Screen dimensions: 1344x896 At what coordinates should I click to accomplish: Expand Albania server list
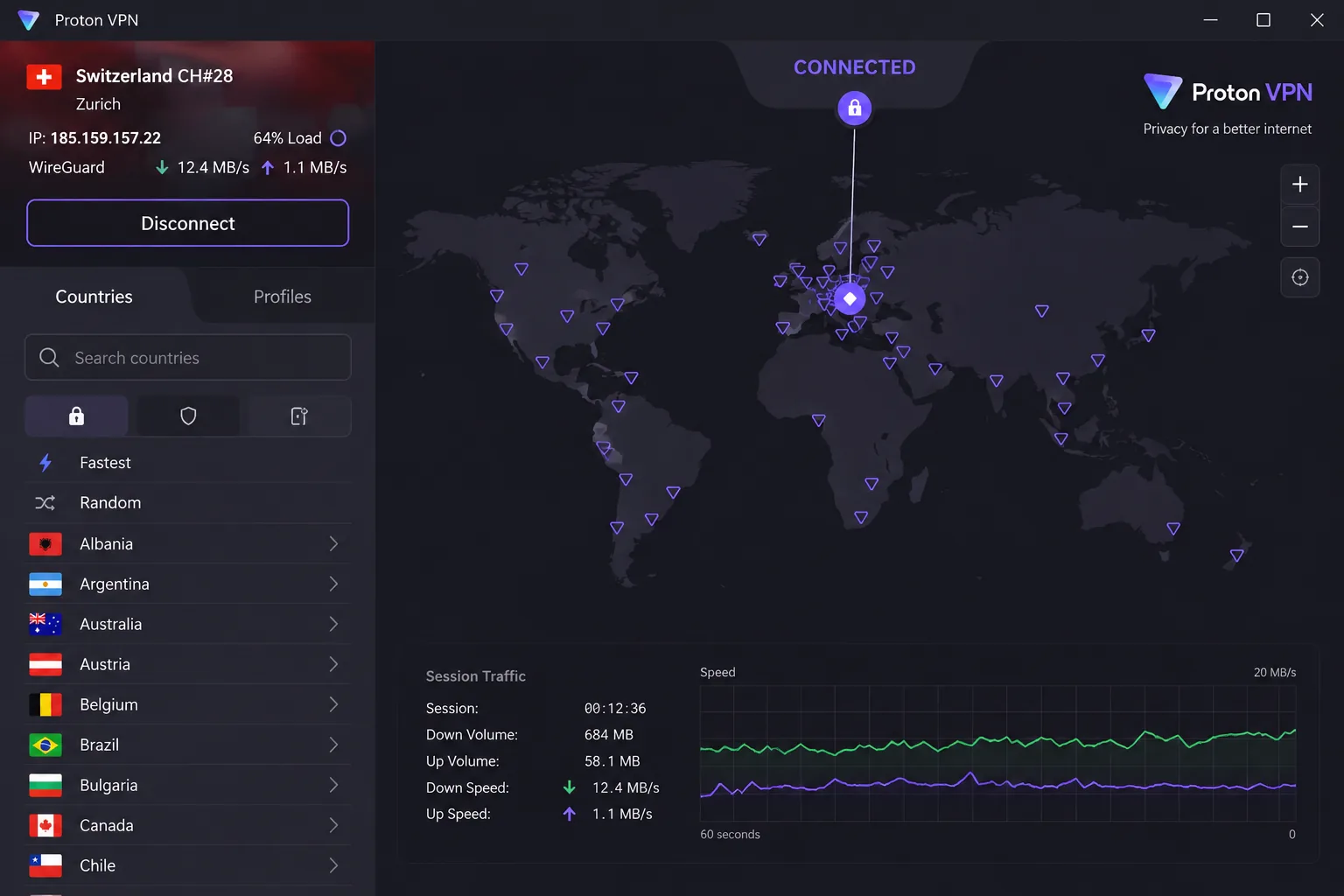point(333,544)
